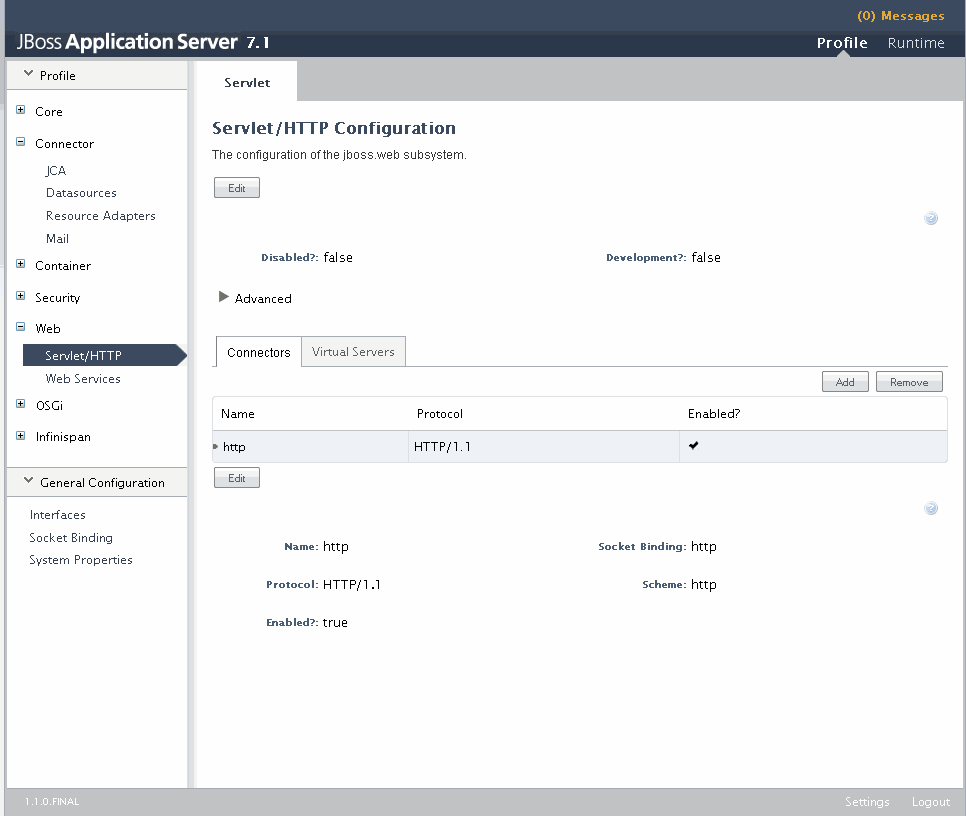Click the Enabled checkmark for http connector
The height and width of the screenshot is (816, 966).
pyautogui.click(x=694, y=445)
